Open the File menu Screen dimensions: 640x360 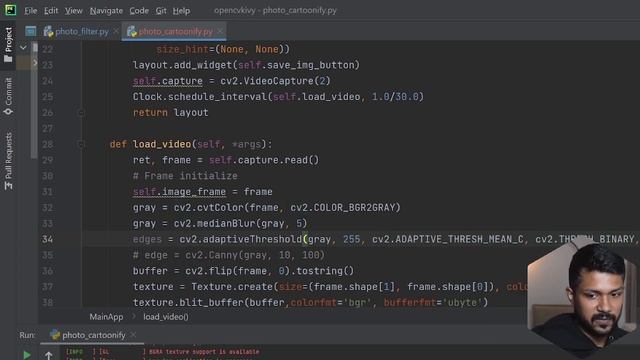point(31,11)
